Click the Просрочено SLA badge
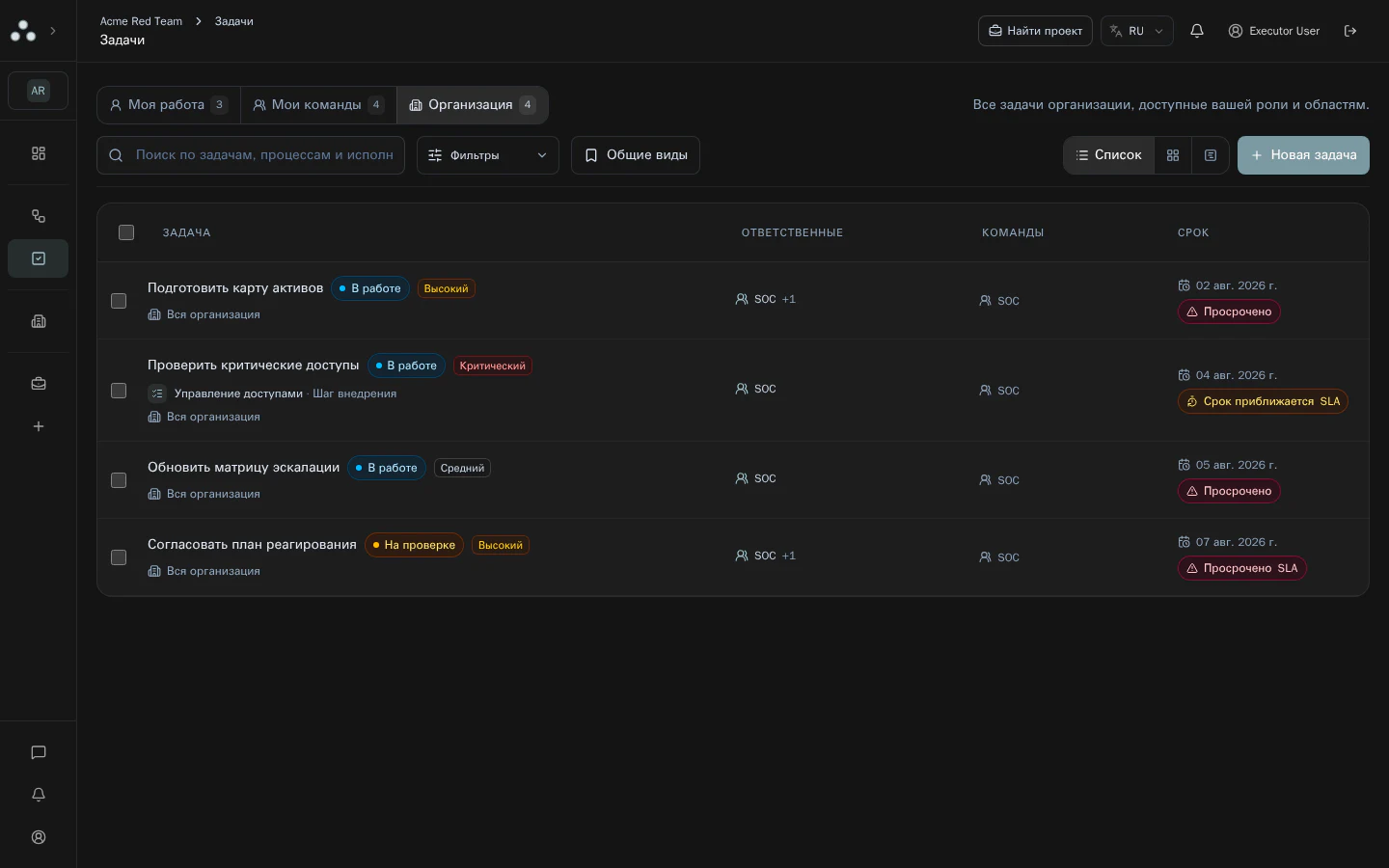The width and height of the screenshot is (1389, 868). coord(1242,568)
